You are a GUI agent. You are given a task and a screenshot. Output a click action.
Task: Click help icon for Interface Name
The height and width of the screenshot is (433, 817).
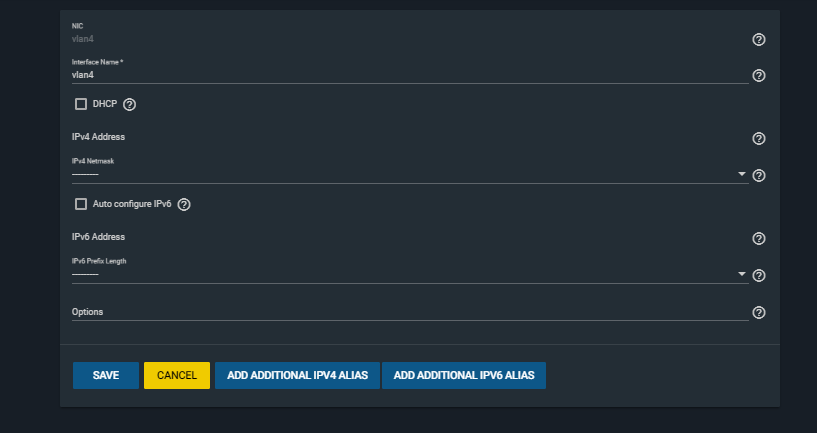(x=758, y=76)
